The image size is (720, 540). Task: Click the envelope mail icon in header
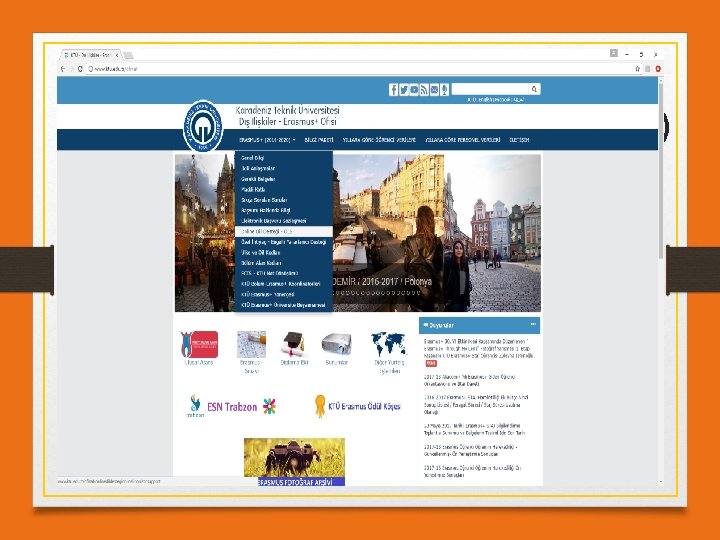(434, 90)
